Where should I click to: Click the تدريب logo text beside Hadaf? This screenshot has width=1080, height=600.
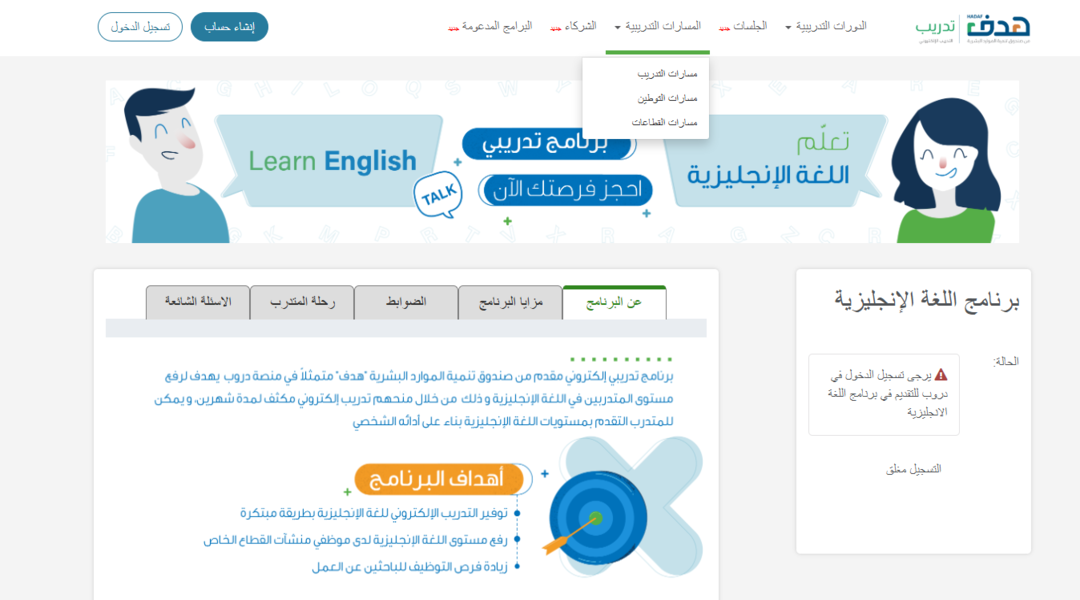pyautogui.click(x=935, y=28)
